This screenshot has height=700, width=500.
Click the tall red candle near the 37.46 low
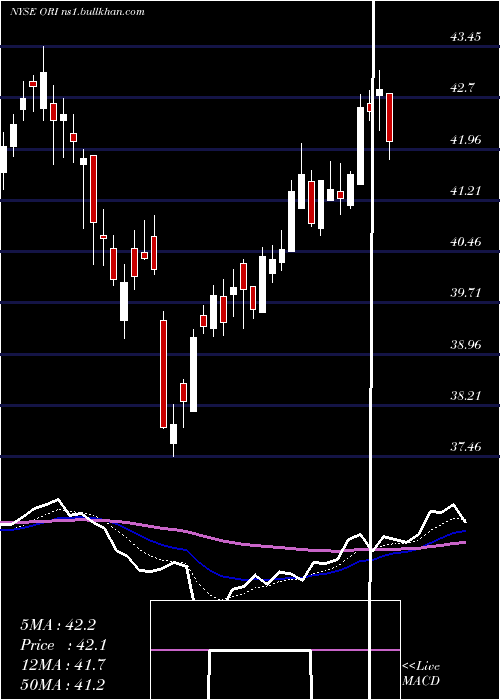[x=163, y=374]
